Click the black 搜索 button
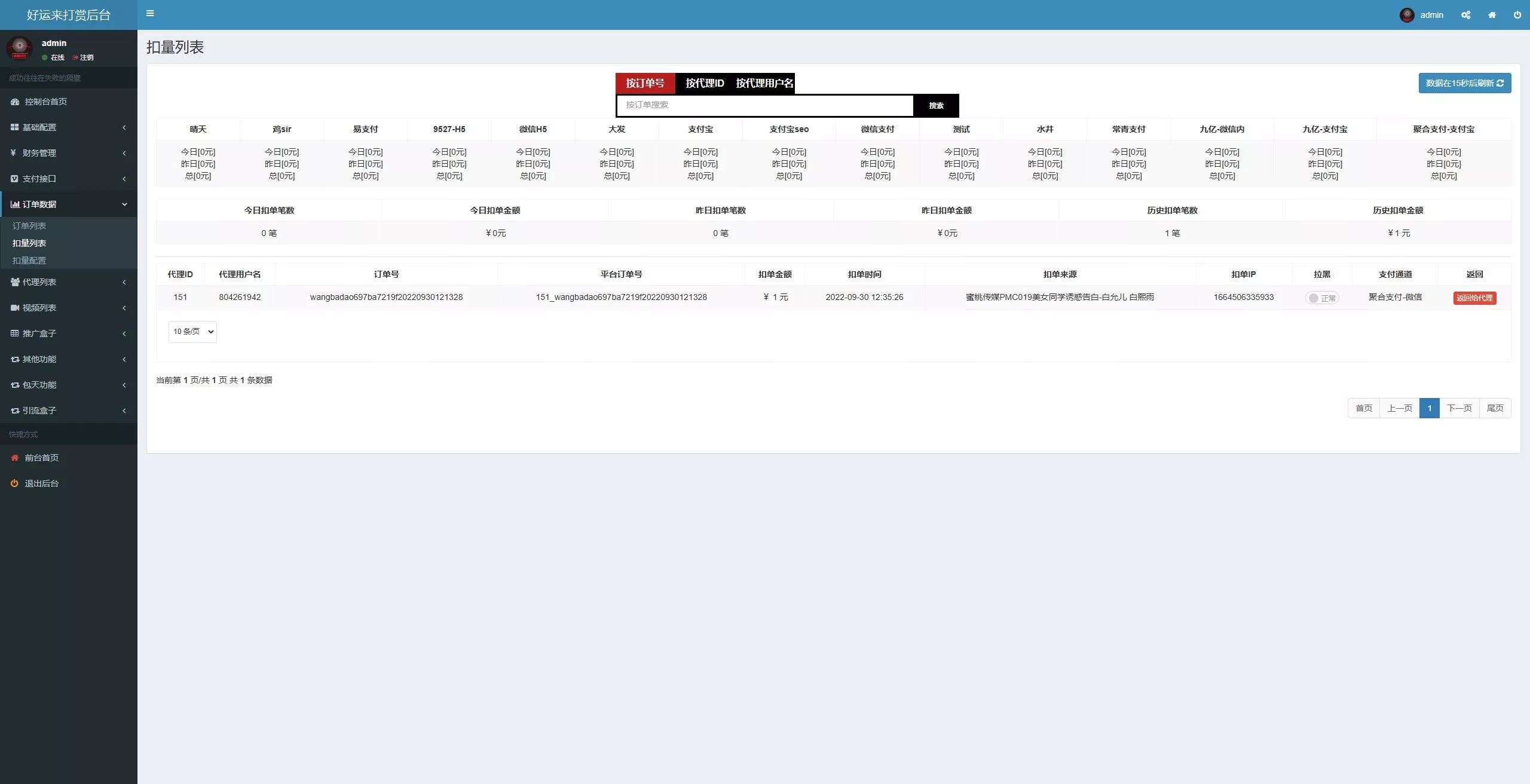1530x784 pixels. 936,106
